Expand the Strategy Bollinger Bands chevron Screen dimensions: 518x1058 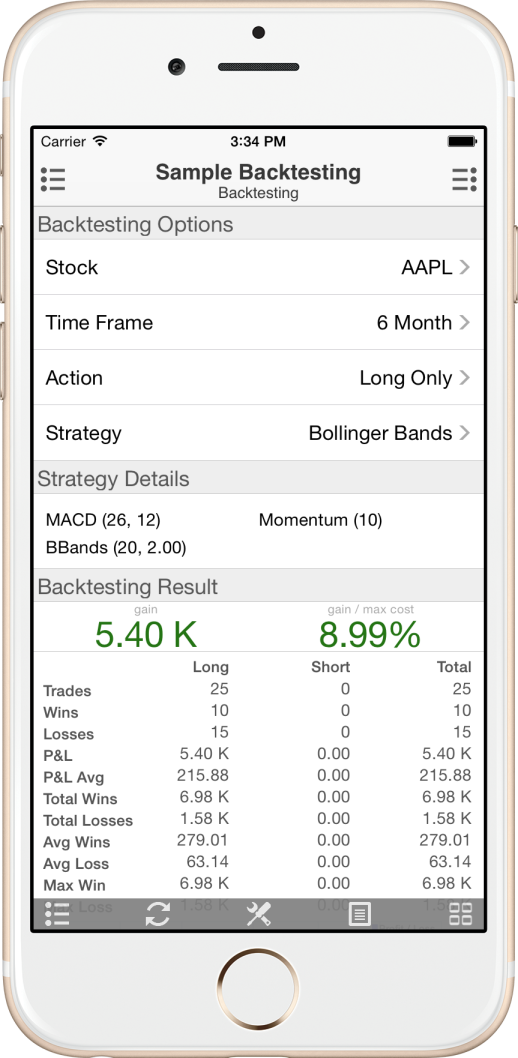click(464, 433)
